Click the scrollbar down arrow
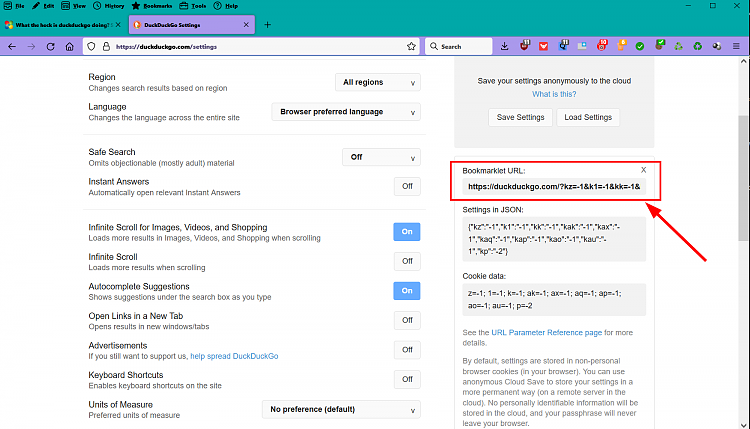Screen dimensions: 750x429 click(x=744, y=424)
